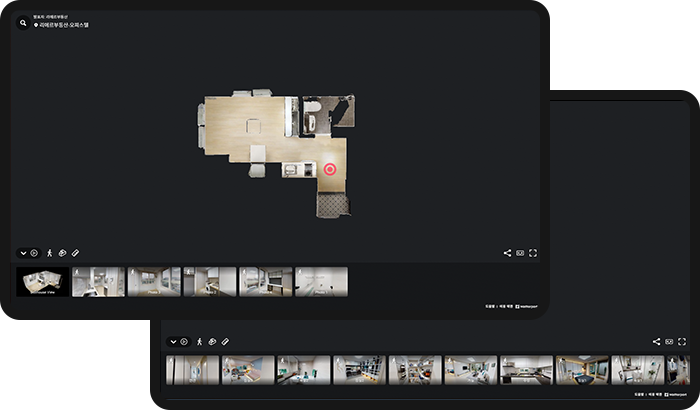Select the measurement ruler tool in front window
The width and height of the screenshot is (700, 410).
coord(75,253)
